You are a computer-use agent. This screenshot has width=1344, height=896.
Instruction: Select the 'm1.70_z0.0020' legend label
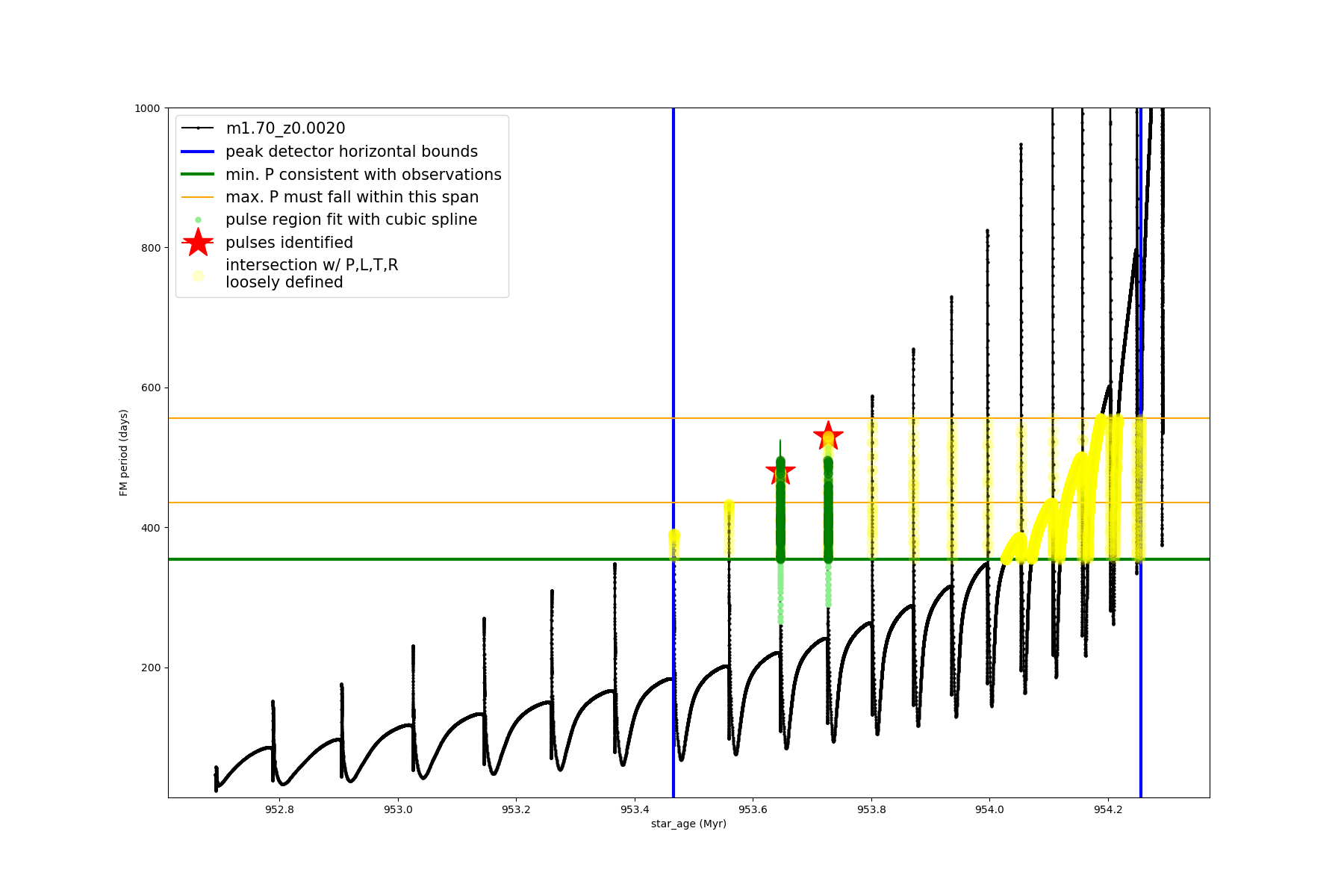[x=285, y=128]
